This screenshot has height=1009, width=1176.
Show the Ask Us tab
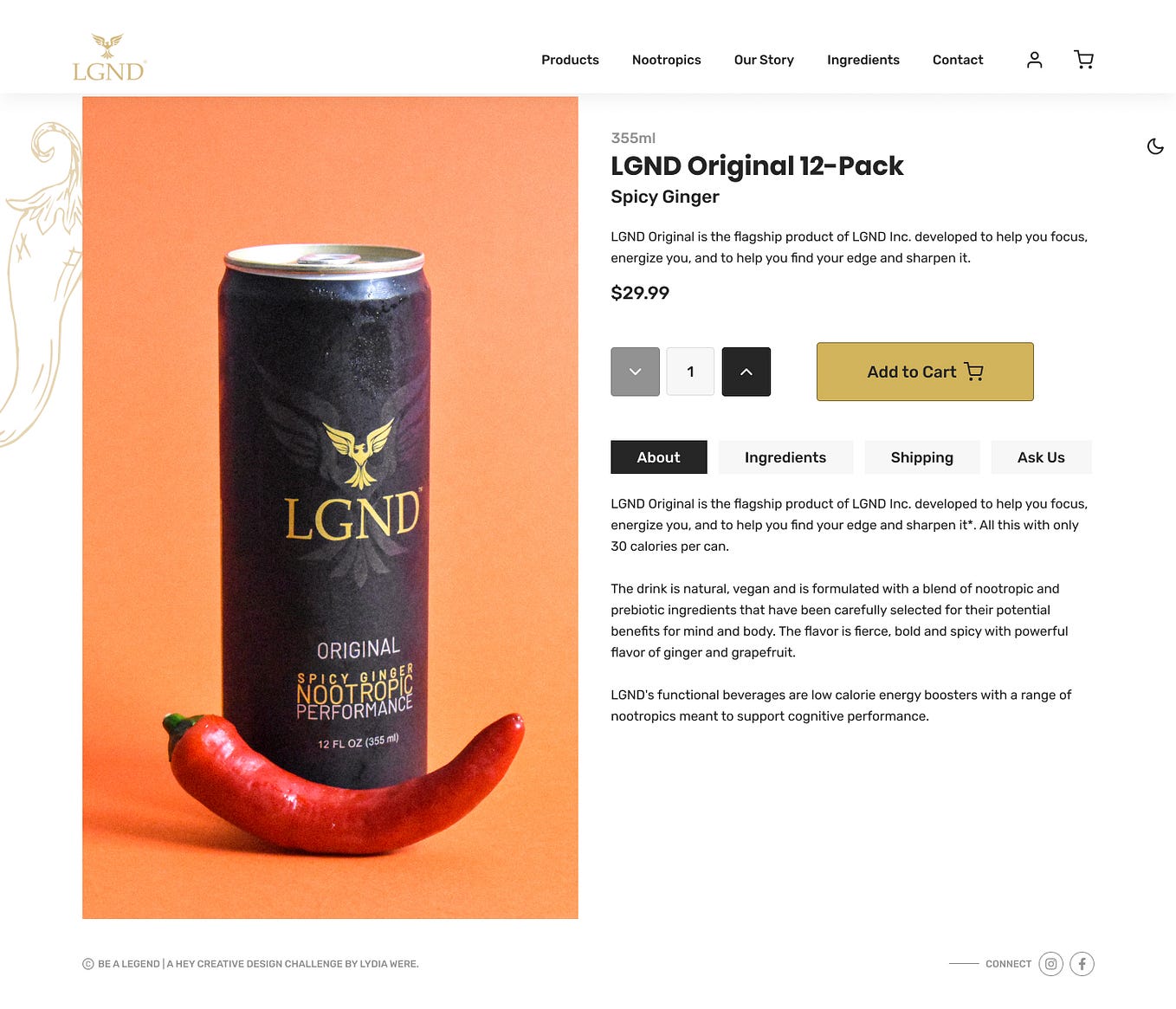pos(1041,457)
